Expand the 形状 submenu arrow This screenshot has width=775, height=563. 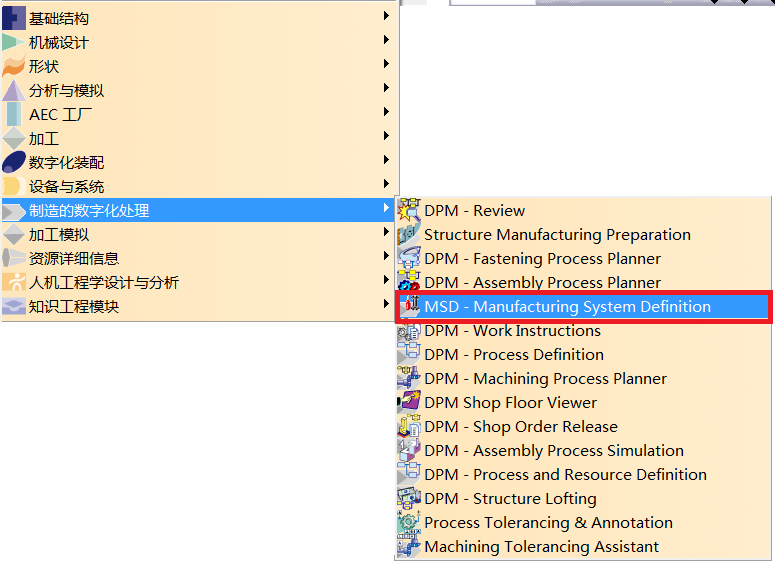click(x=386, y=64)
